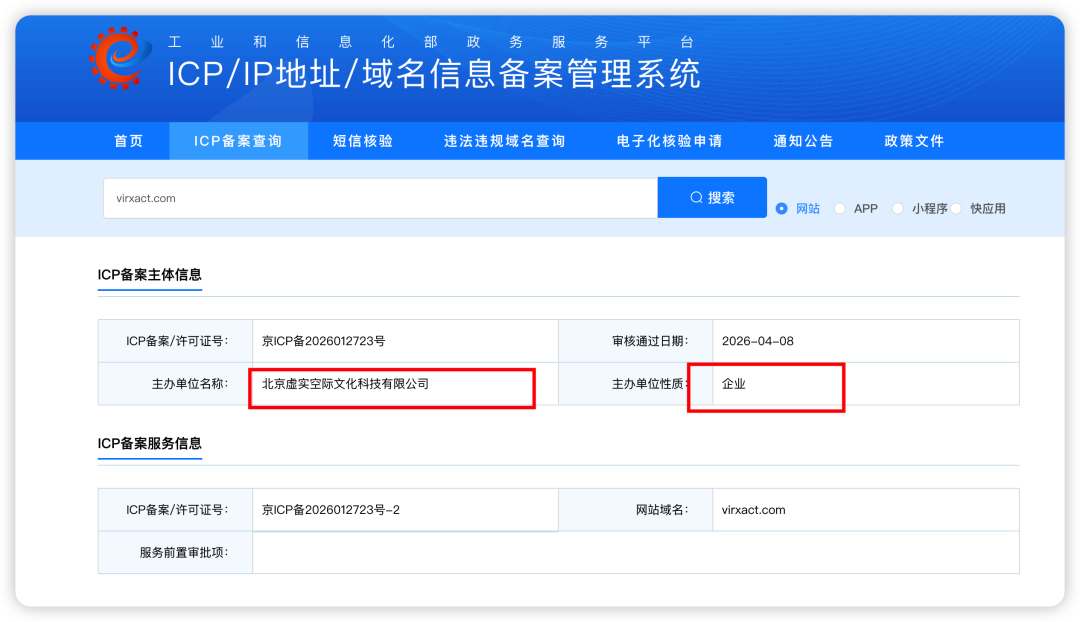Go to 短信核验 tab
The height and width of the screenshot is (622, 1080).
[x=363, y=141]
